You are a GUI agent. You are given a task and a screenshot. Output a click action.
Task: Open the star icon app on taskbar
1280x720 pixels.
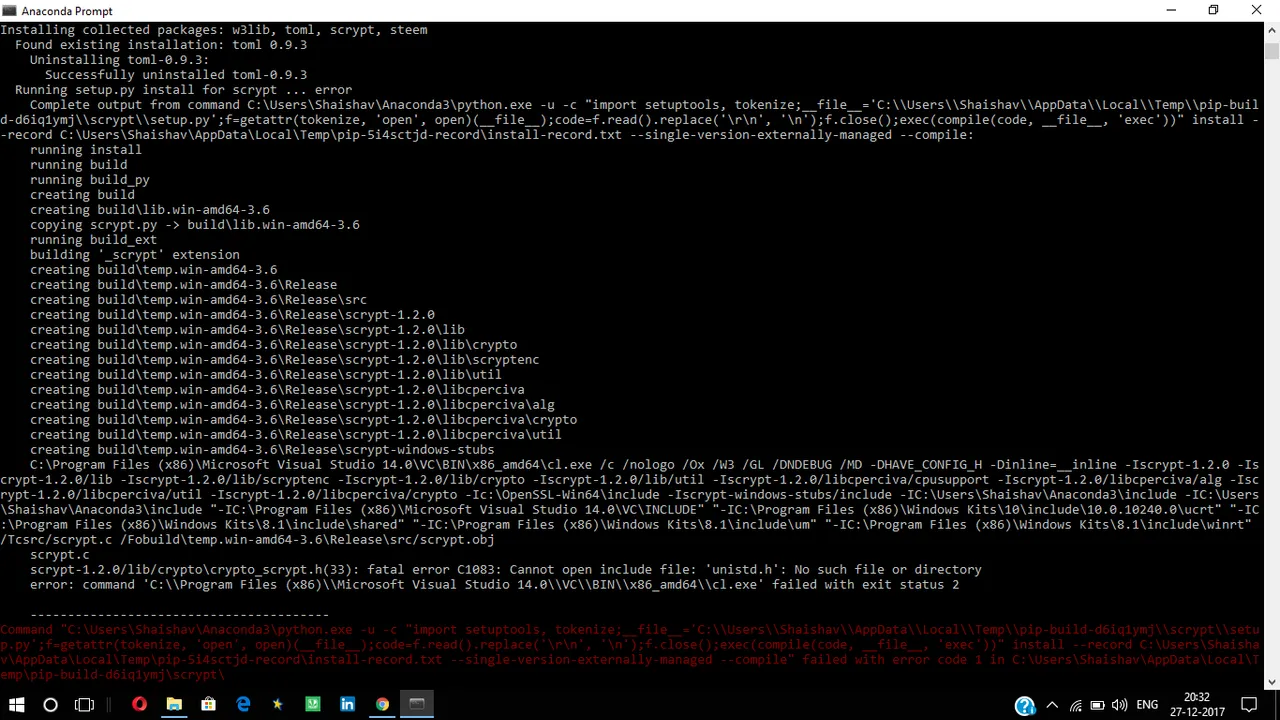(x=278, y=705)
